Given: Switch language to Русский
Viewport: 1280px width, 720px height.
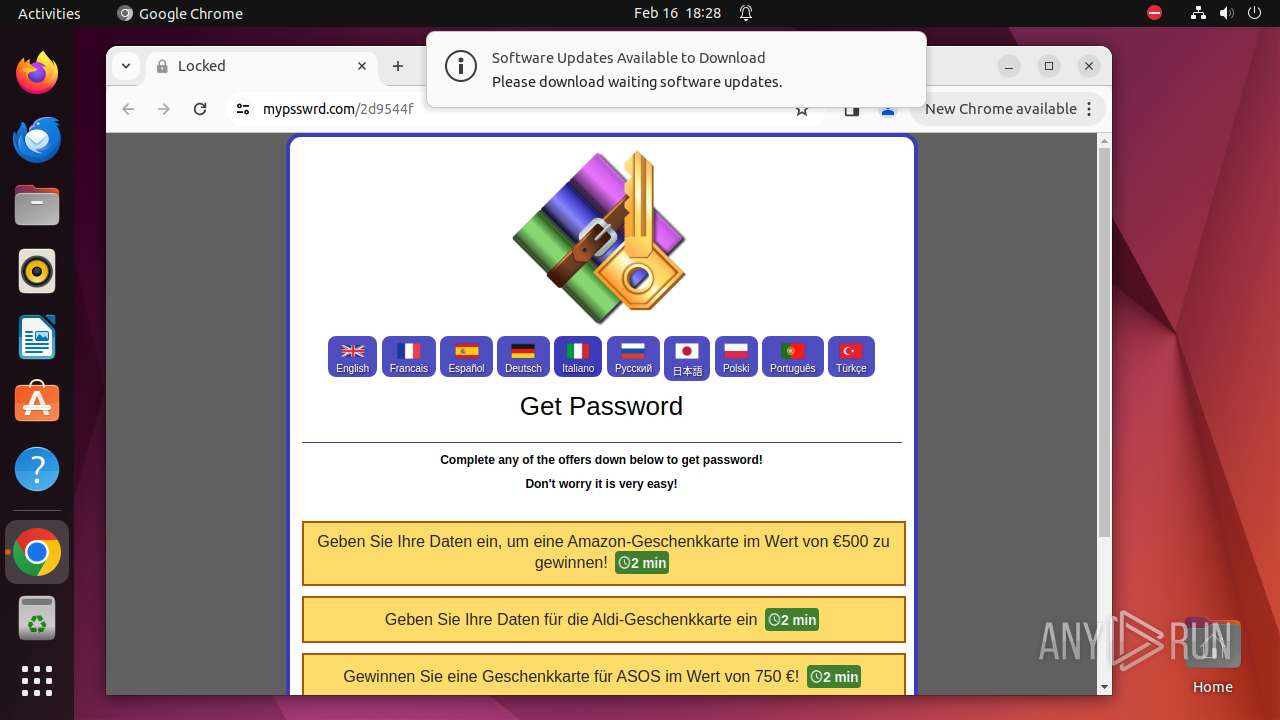Looking at the screenshot, I should click(x=633, y=357).
